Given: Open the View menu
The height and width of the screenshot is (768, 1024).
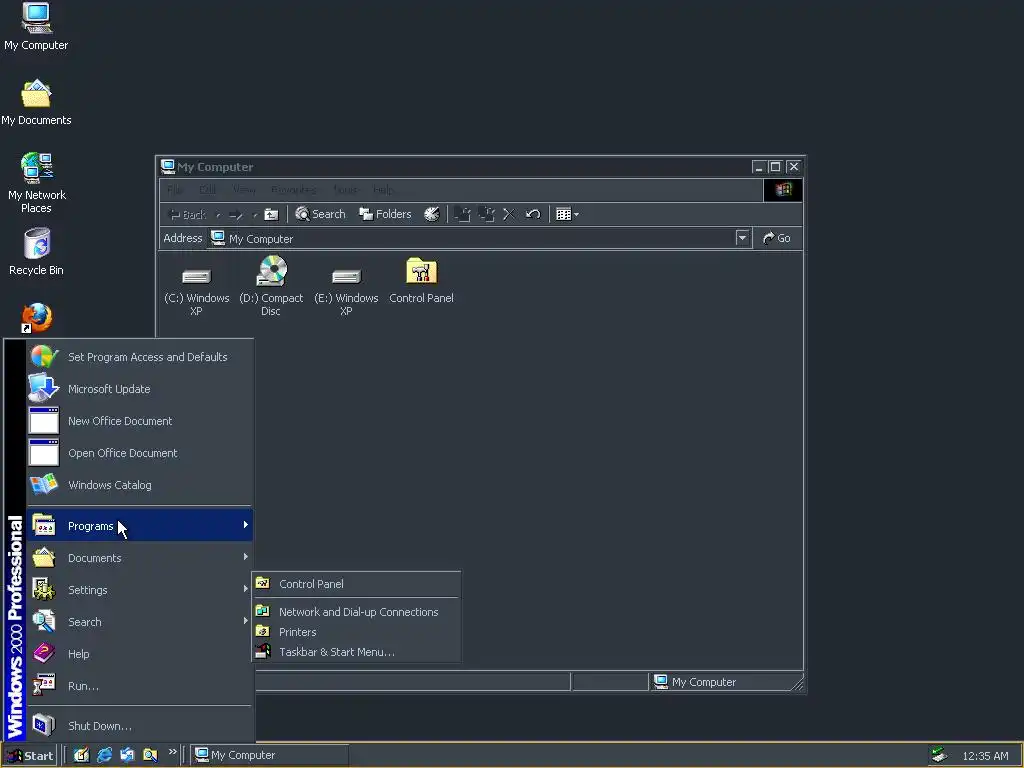Looking at the screenshot, I should (244, 190).
